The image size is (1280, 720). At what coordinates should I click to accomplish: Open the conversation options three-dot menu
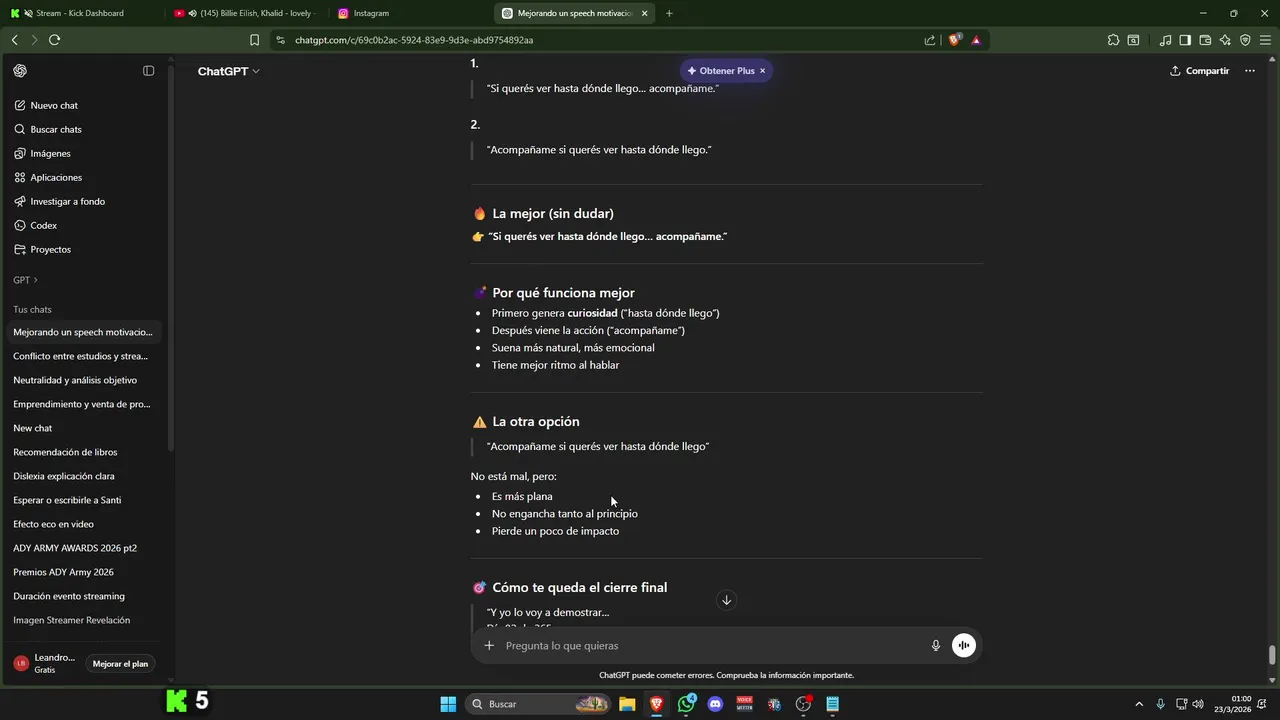pyautogui.click(x=1249, y=71)
